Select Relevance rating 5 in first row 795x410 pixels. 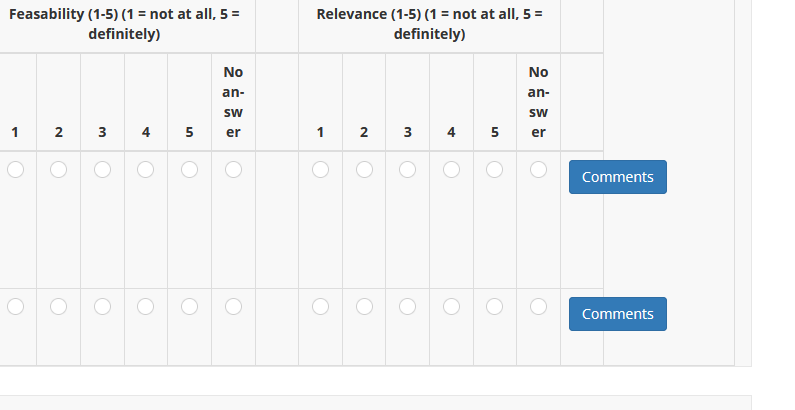tap(494, 170)
